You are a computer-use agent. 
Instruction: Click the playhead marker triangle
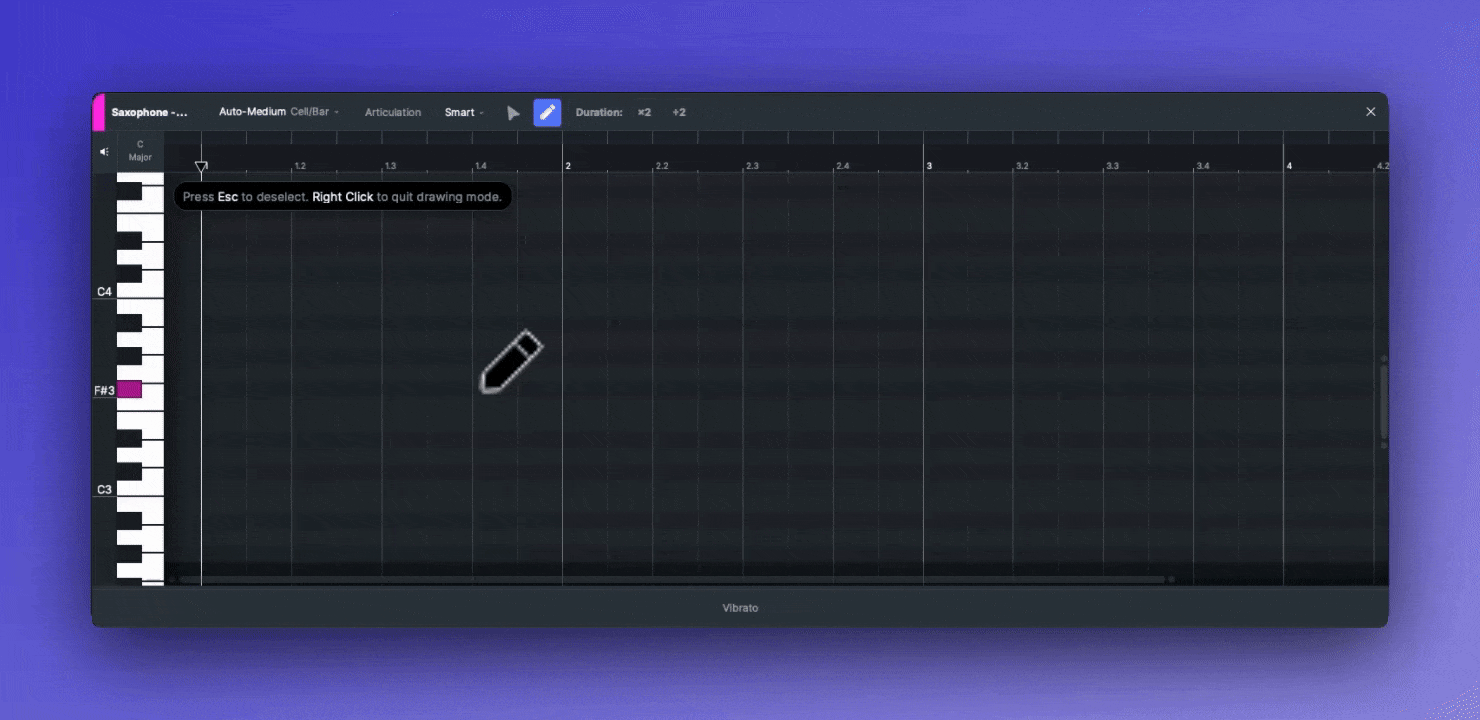point(201,167)
